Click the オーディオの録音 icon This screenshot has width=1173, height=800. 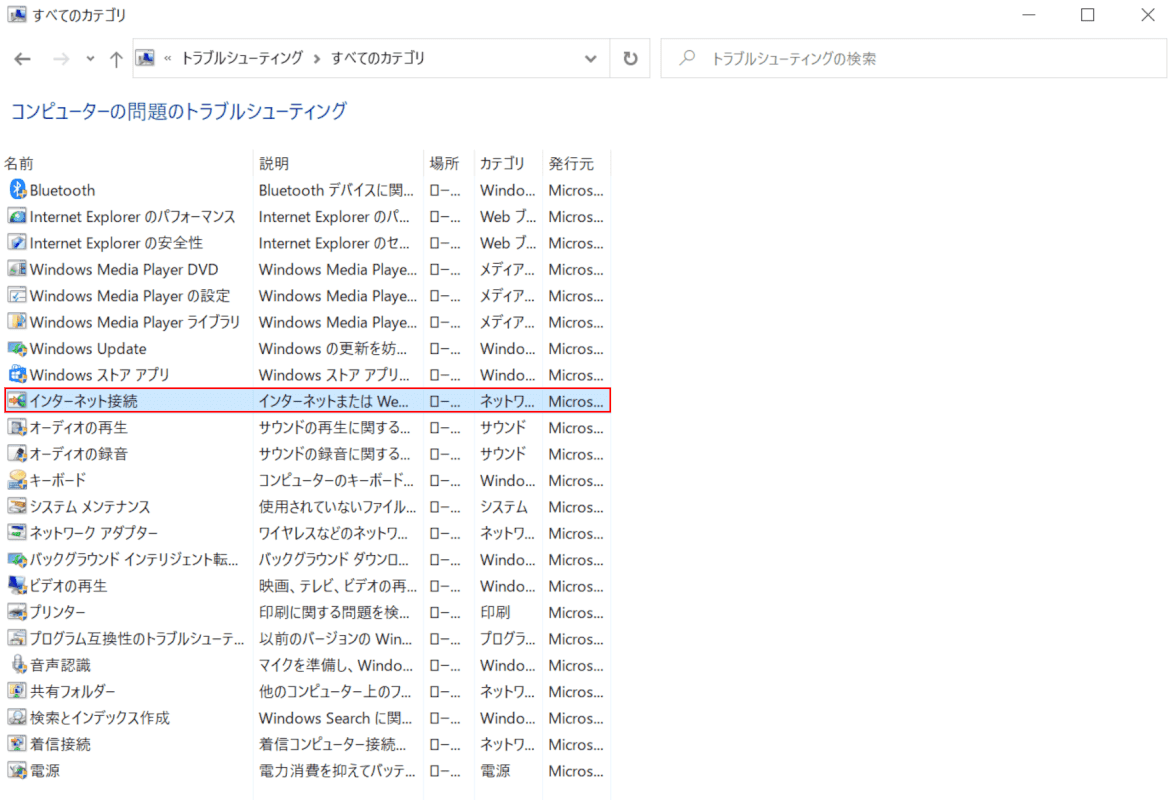click(x=17, y=454)
